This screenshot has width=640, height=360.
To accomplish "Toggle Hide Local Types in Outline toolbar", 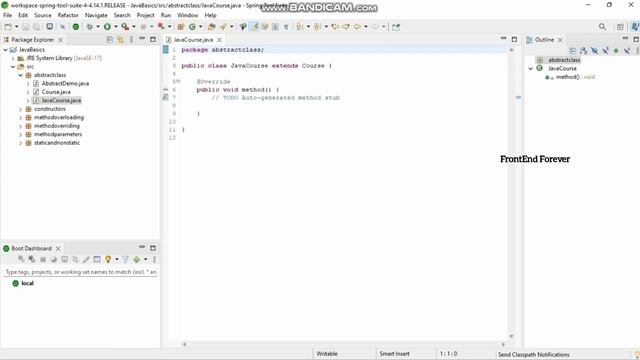I will click(x=627, y=51).
